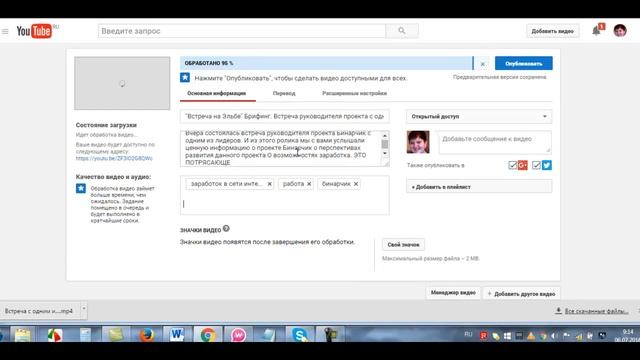
Task: Click the plus icon on Добавить другое видео
Action: coord(489,293)
